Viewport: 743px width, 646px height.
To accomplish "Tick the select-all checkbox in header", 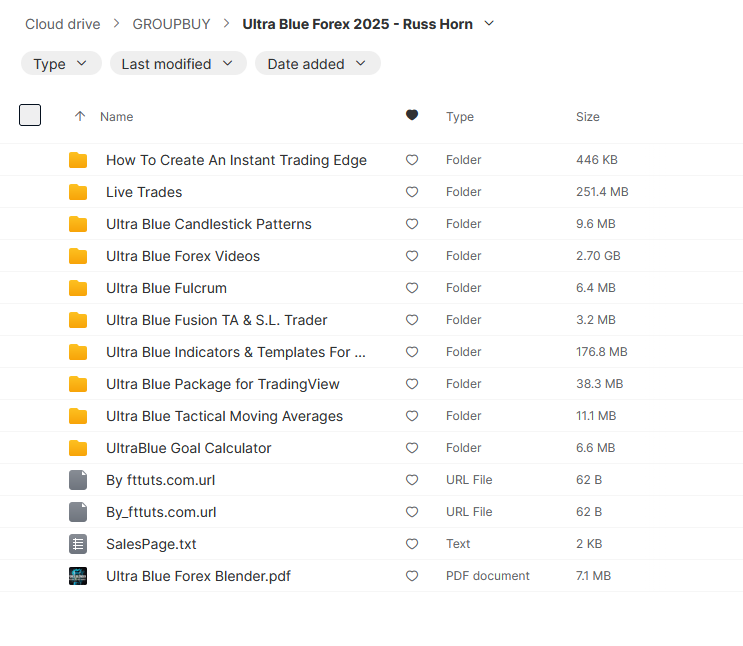I will point(30,115).
